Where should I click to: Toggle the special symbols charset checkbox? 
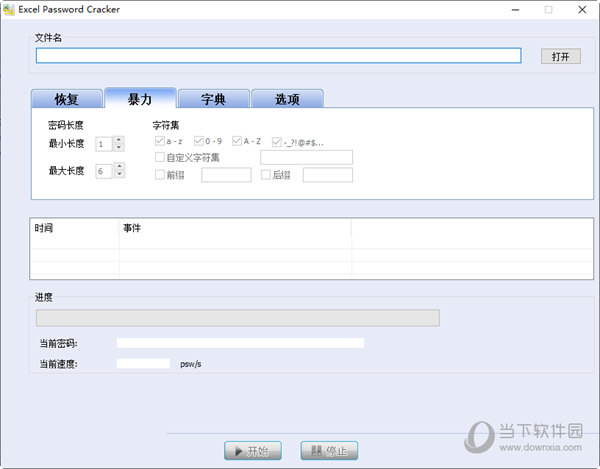pyautogui.click(x=277, y=142)
